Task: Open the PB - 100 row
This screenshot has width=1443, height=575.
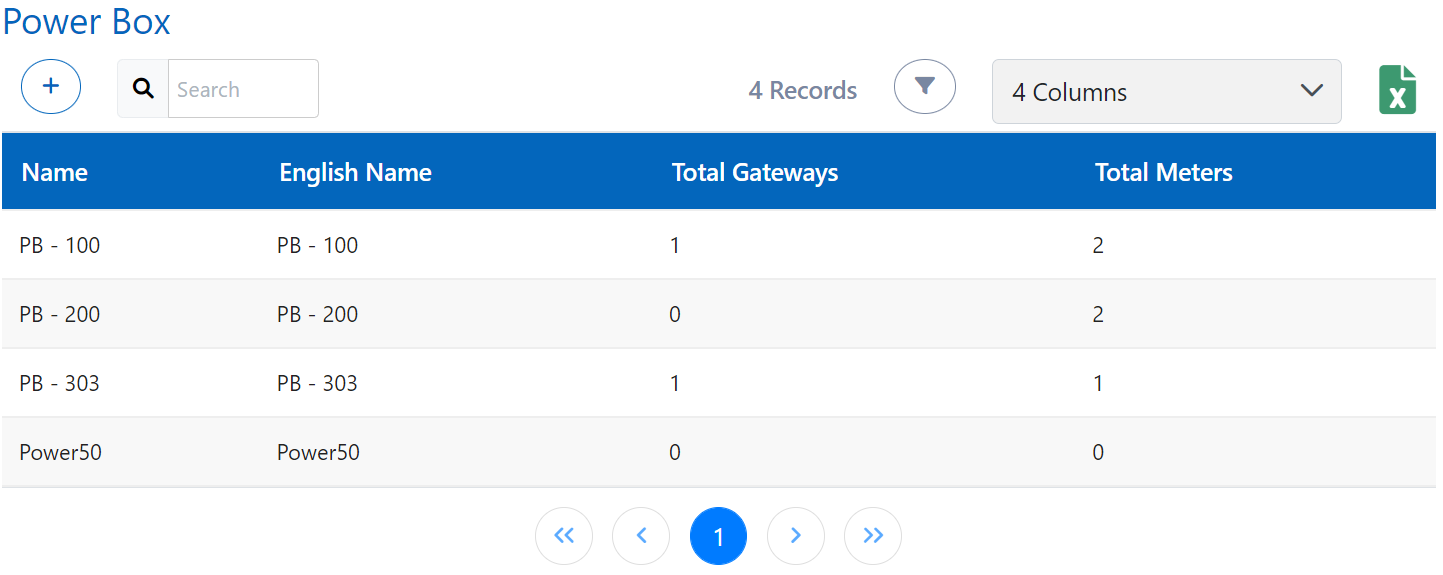Action: 60,245
